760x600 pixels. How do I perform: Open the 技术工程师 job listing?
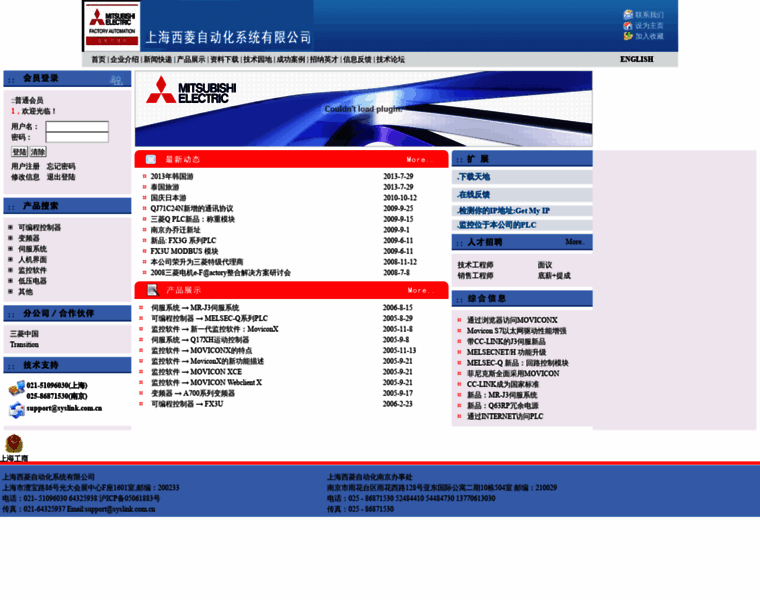click(475, 265)
